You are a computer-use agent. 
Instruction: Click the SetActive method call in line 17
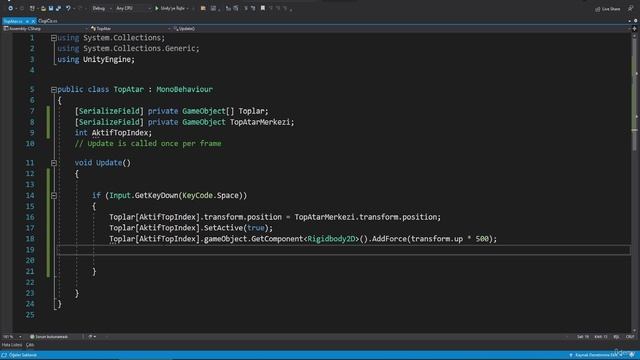click(x=223, y=228)
